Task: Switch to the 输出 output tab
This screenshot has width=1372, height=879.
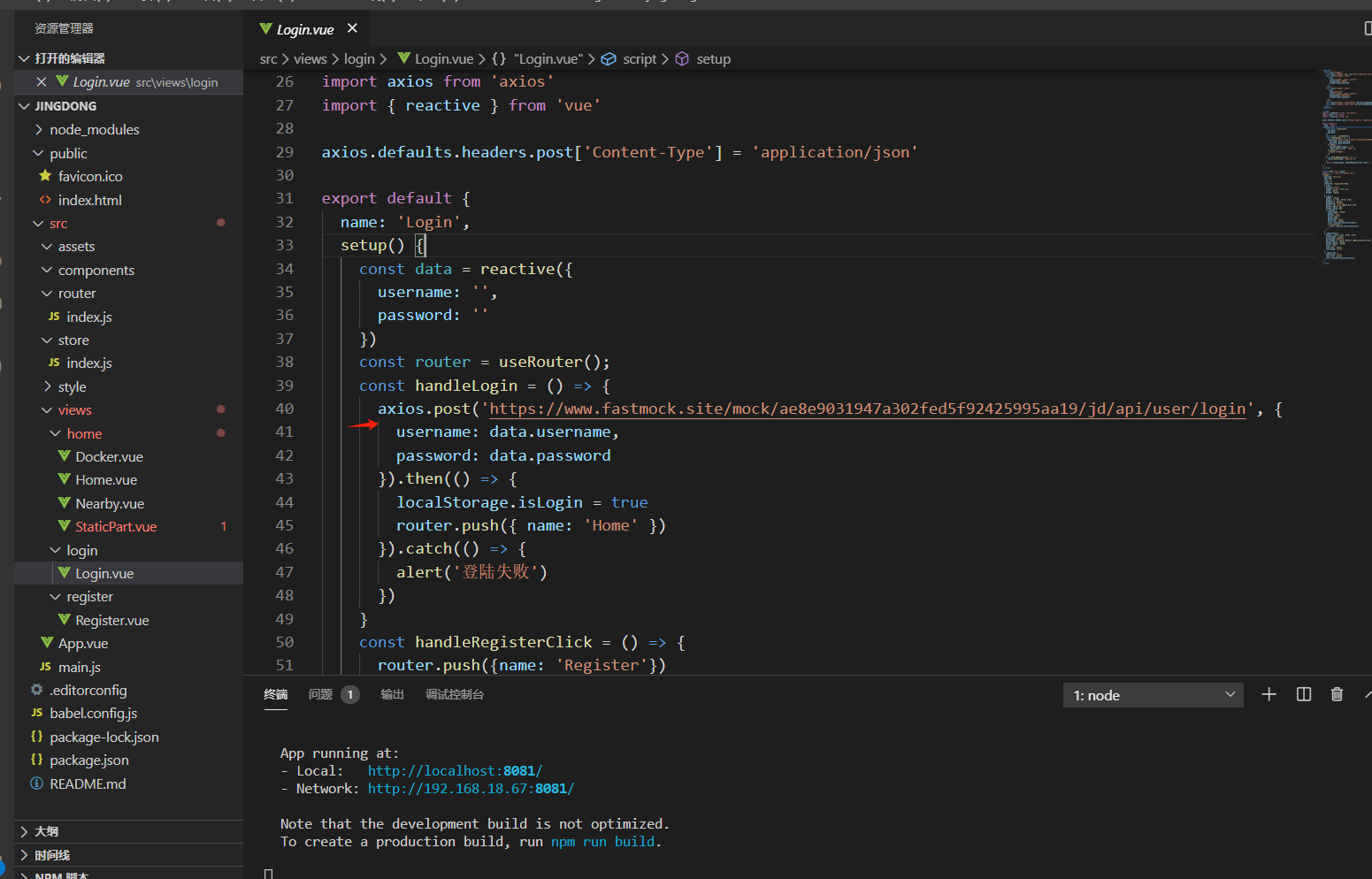Action: coord(392,695)
